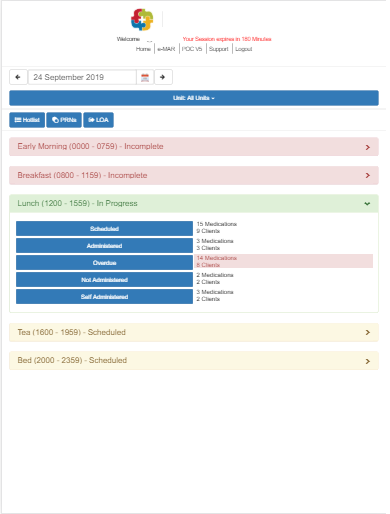The width and height of the screenshot is (390, 514).
Task: Expand Bed (2000 - 2359) chevron
Action: click(x=368, y=361)
